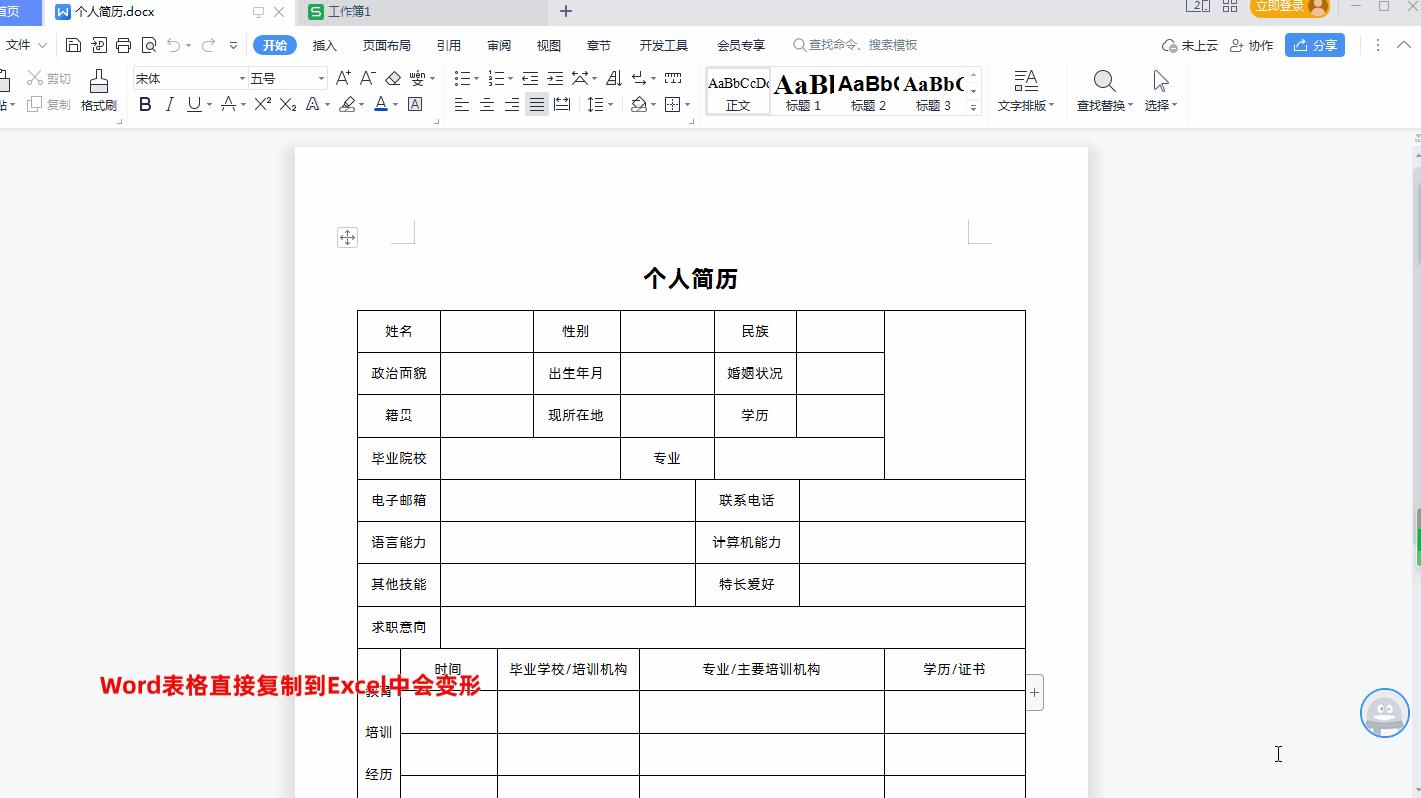
Task: Expand the font size dropdown showing 五号
Action: [x=283, y=77]
